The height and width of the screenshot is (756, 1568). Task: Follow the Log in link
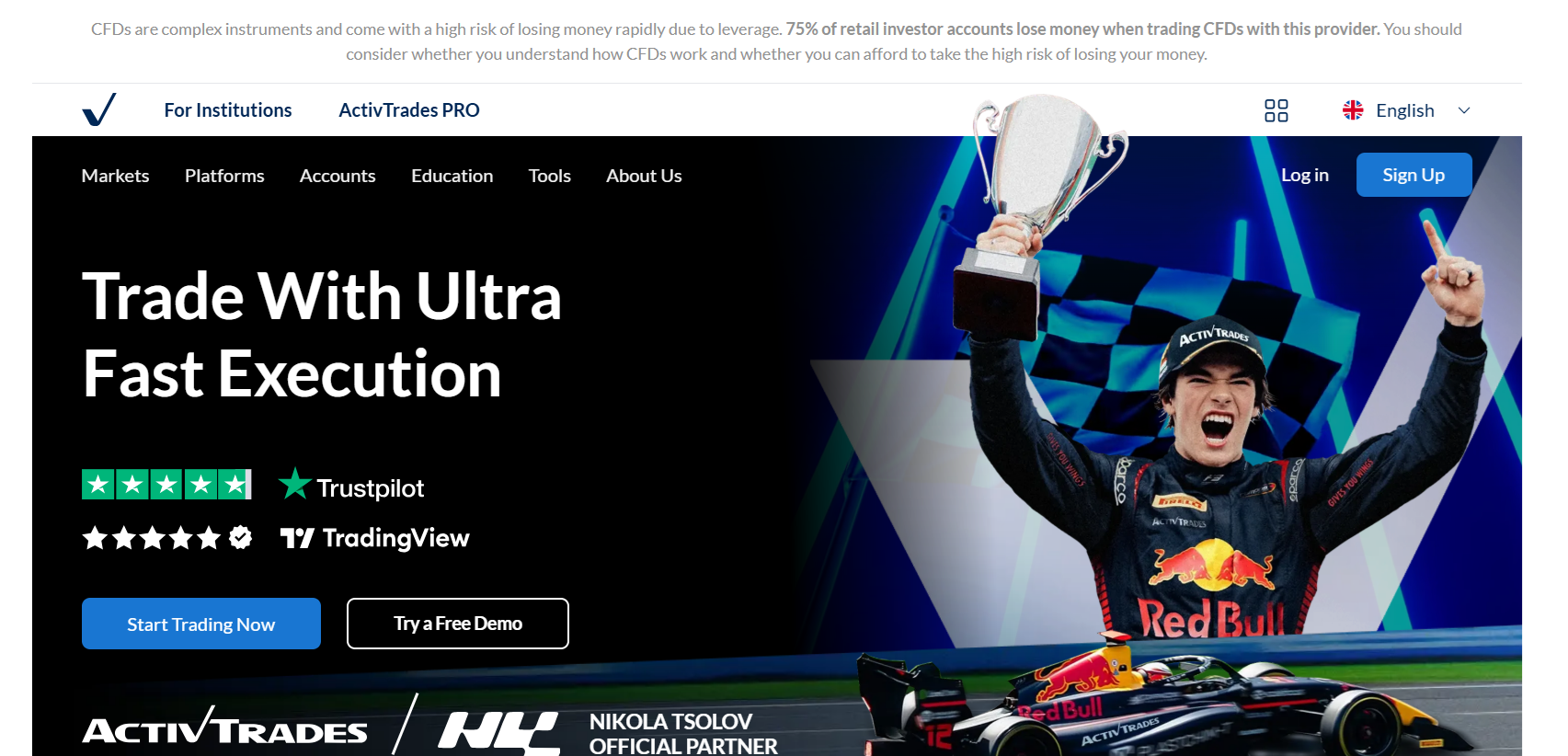click(x=1305, y=175)
